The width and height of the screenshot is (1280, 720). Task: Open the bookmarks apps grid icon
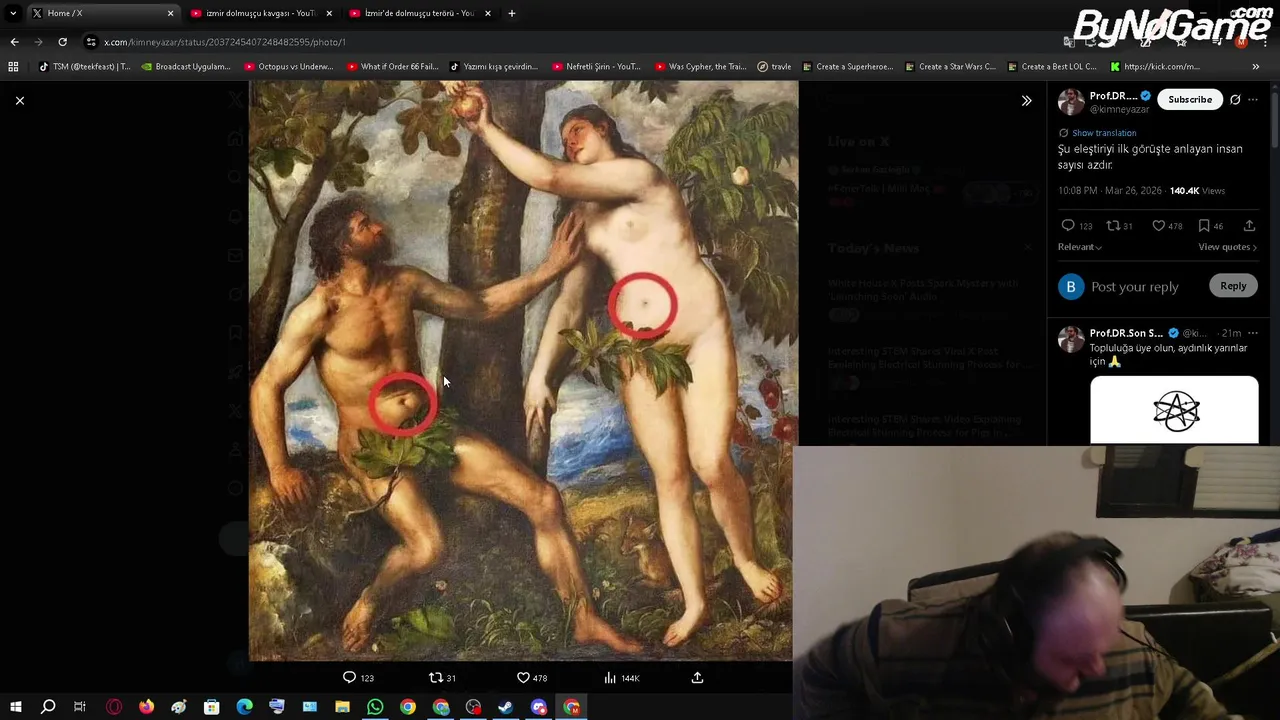13,67
